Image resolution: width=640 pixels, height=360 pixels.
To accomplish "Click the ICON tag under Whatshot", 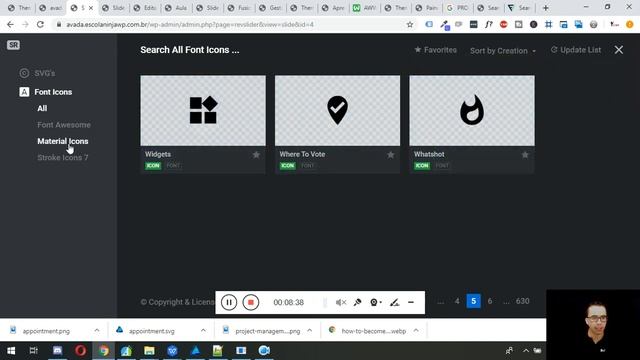I will point(422,165).
